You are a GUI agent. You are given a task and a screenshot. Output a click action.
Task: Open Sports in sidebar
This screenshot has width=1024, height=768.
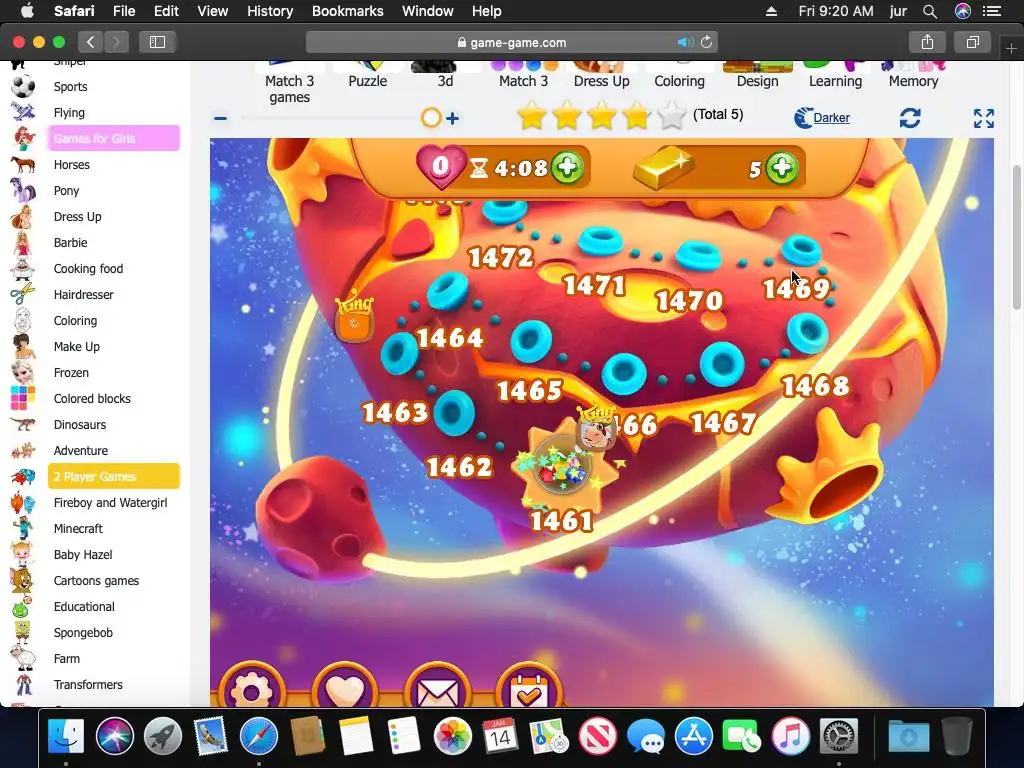(71, 86)
